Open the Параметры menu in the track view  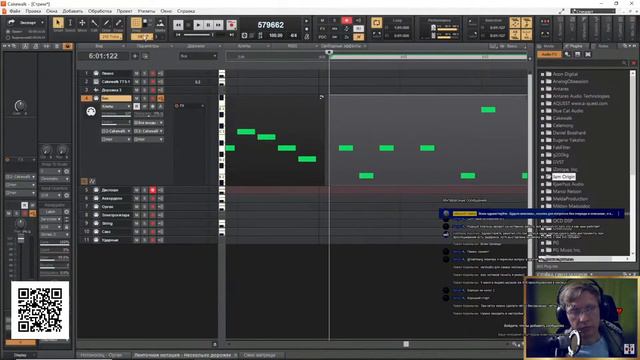coord(147,46)
